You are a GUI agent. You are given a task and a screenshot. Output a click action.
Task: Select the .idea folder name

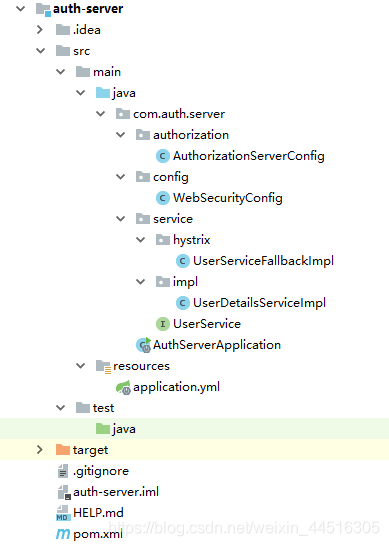click(87, 30)
